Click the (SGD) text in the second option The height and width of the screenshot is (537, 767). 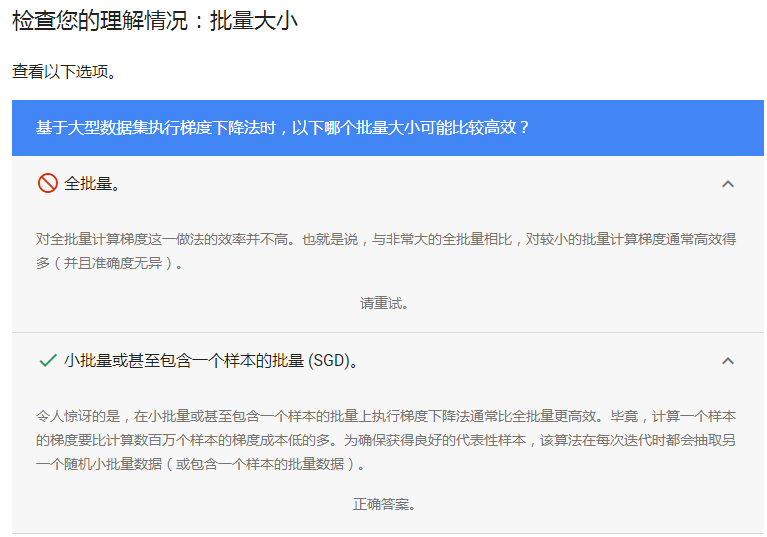[332, 361]
